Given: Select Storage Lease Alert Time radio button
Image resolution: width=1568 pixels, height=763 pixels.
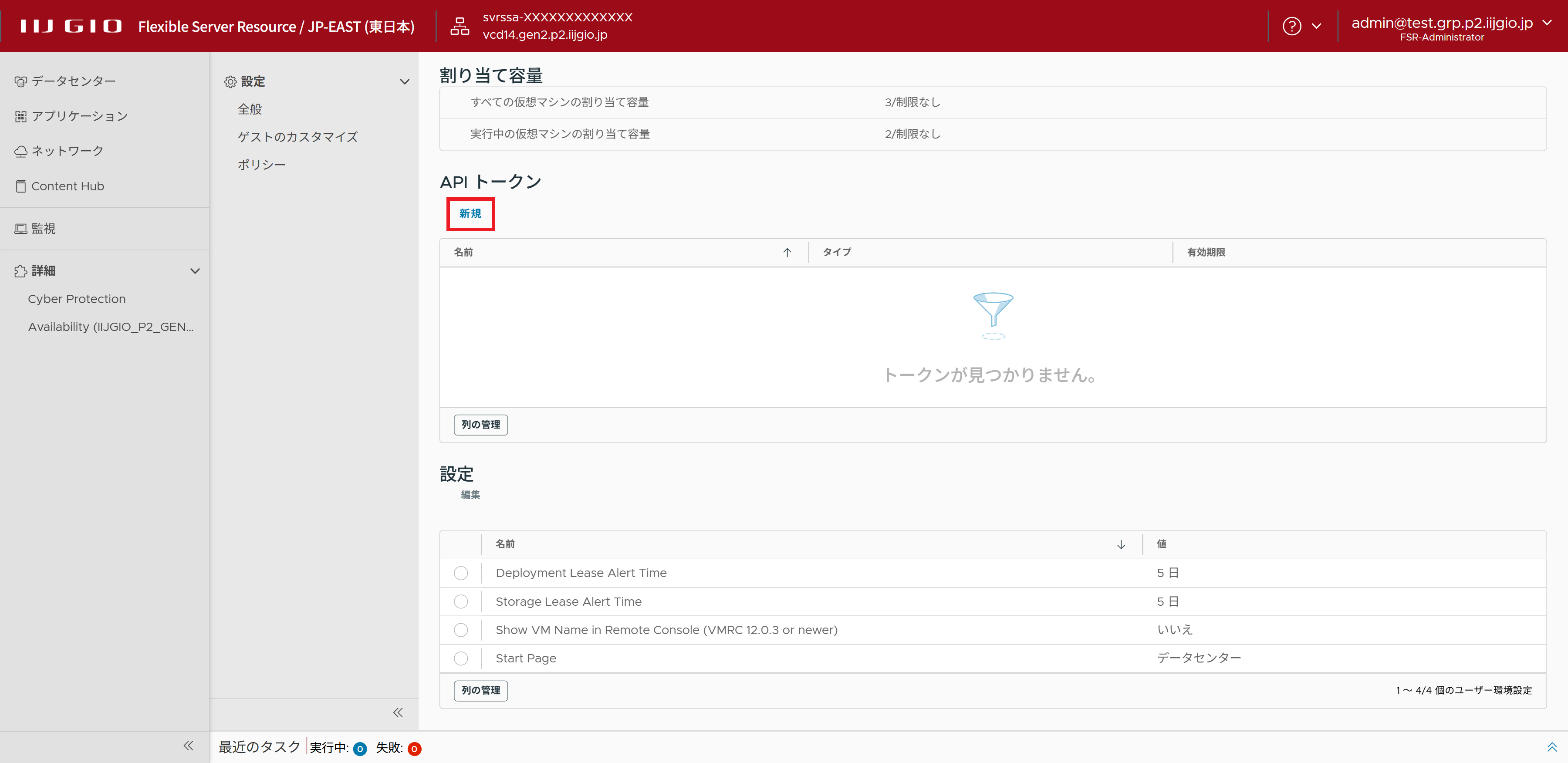Looking at the screenshot, I should point(461,602).
